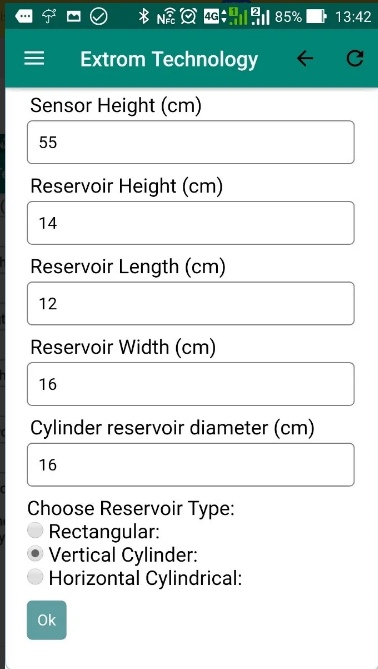Tap the Bluetooth status bar icon

click(x=144, y=17)
